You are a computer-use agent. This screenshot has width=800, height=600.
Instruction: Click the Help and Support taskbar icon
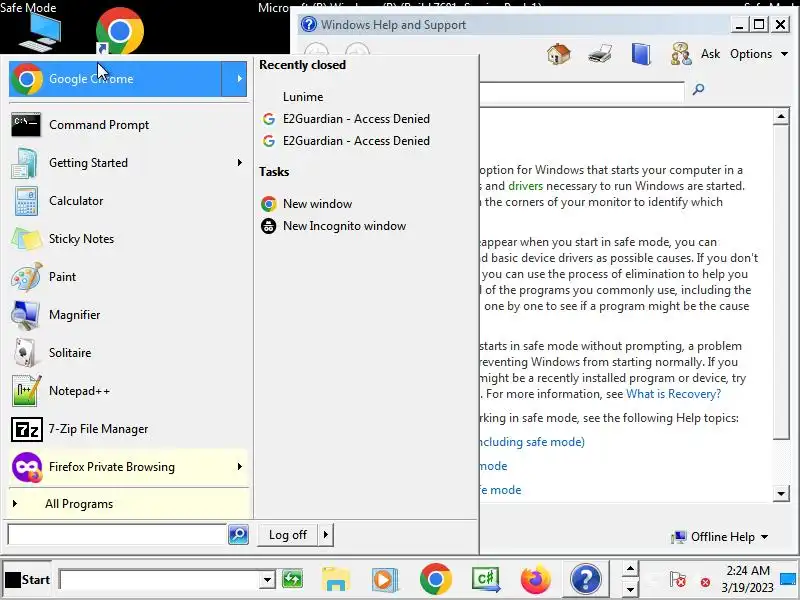[x=586, y=580]
